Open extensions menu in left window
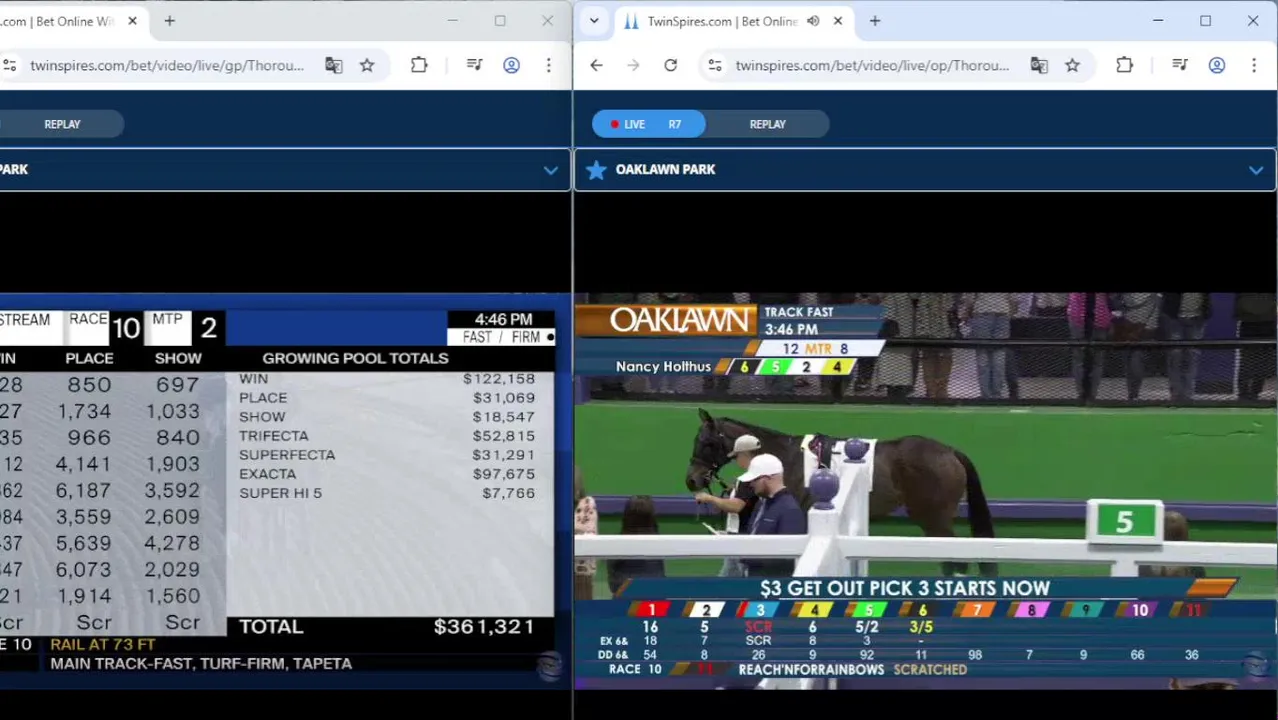Viewport: 1278px width, 720px height. [419, 65]
